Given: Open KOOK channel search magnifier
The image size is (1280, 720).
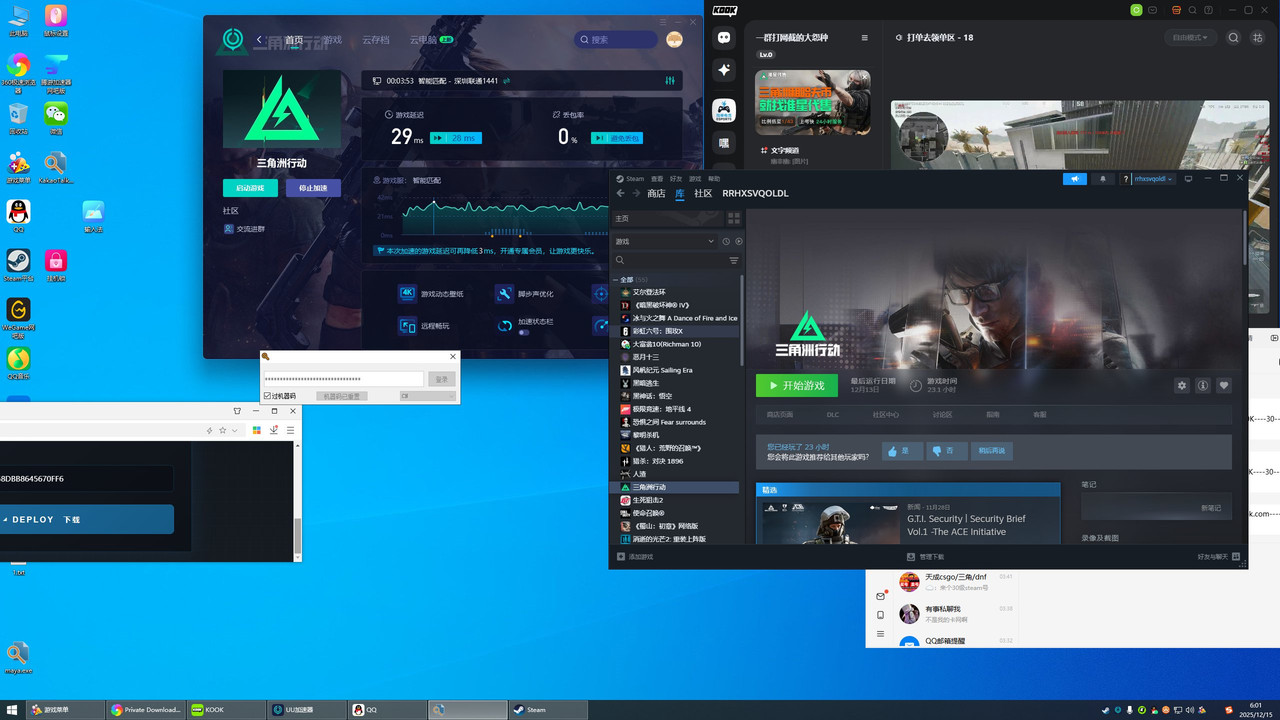Looking at the screenshot, I should [x=1234, y=38].
